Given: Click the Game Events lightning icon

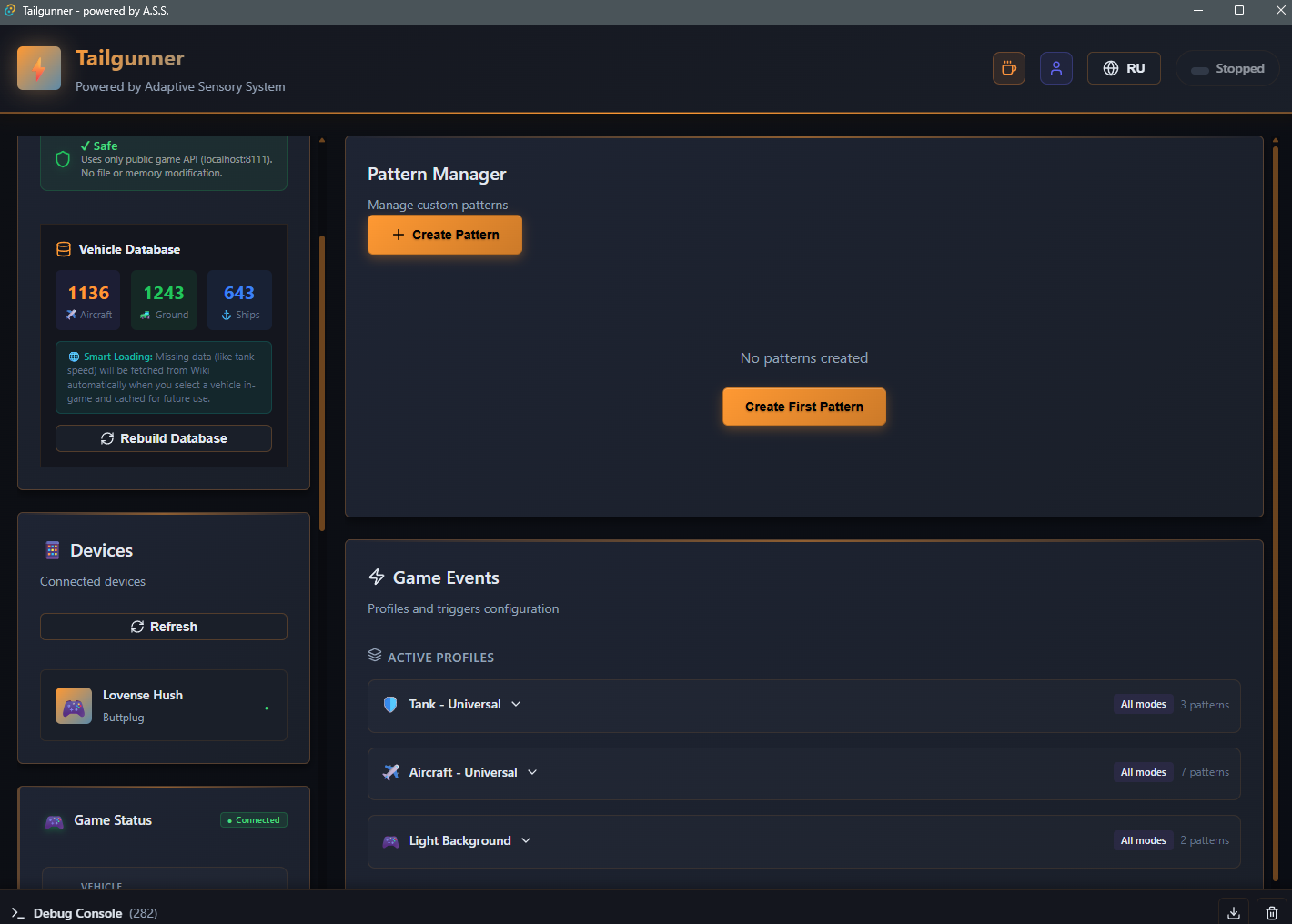Looking at the screenshot, I should (x=377, y=577).
